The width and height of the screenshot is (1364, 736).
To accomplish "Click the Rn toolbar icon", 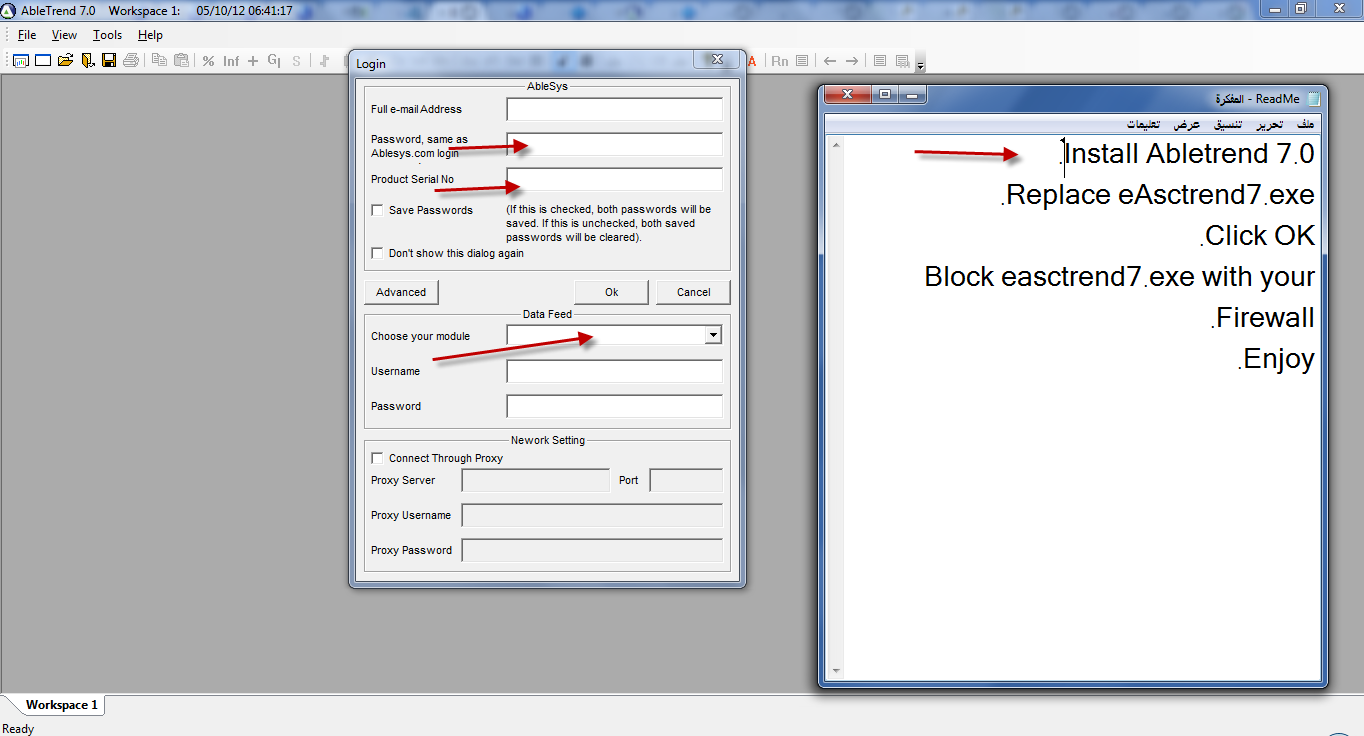I will pyautogui.click(x=780, y=61).
